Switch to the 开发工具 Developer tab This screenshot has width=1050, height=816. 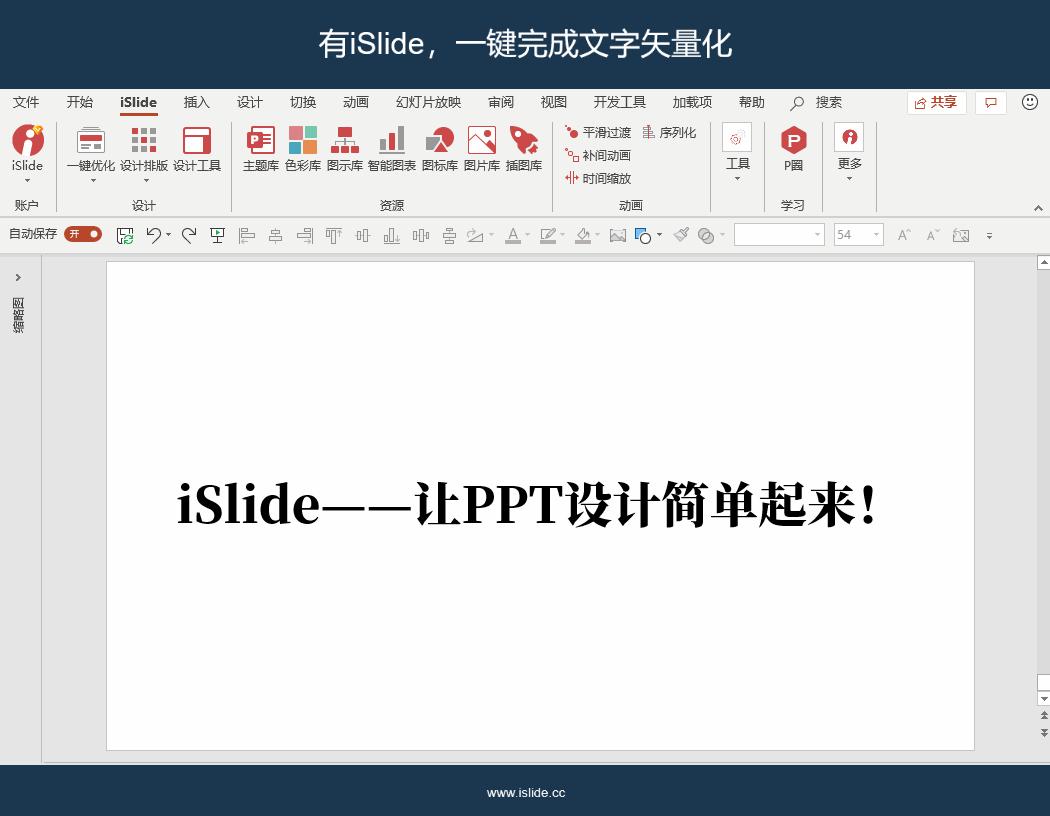point(619,102)
